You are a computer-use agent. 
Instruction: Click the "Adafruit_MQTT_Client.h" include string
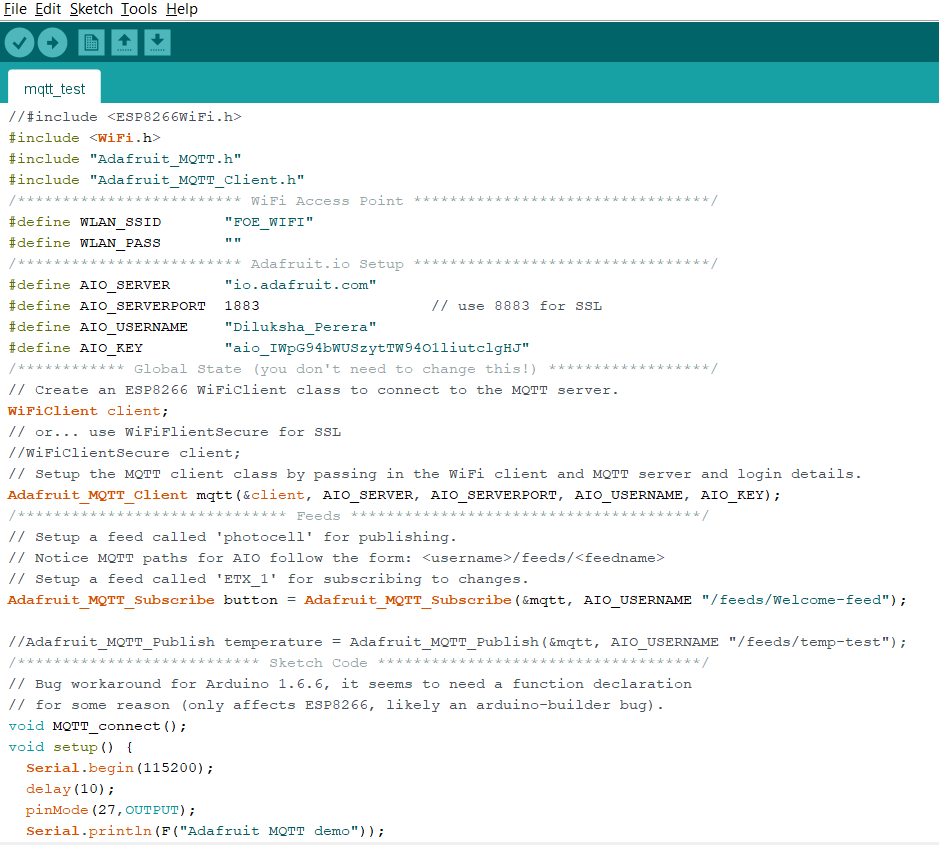click(x=196, y=180)
